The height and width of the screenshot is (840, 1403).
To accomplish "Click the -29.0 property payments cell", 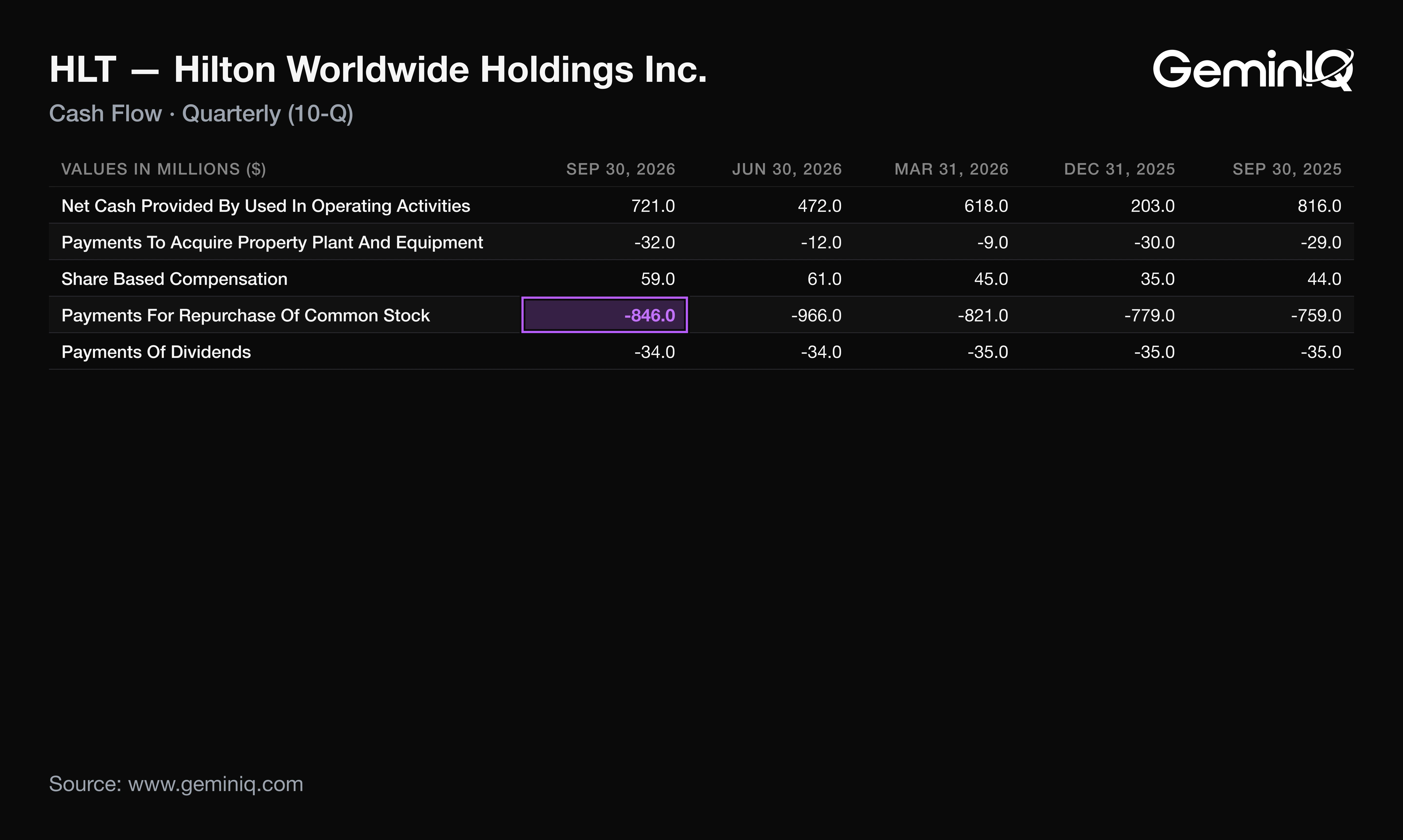I will click(1321, 242).
